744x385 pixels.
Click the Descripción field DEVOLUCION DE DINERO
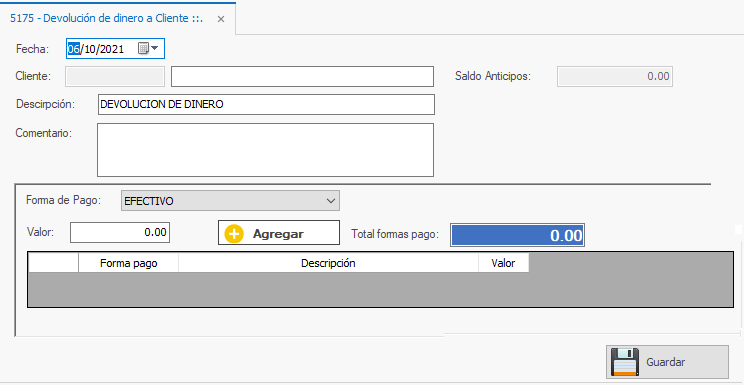coord(266,104)
